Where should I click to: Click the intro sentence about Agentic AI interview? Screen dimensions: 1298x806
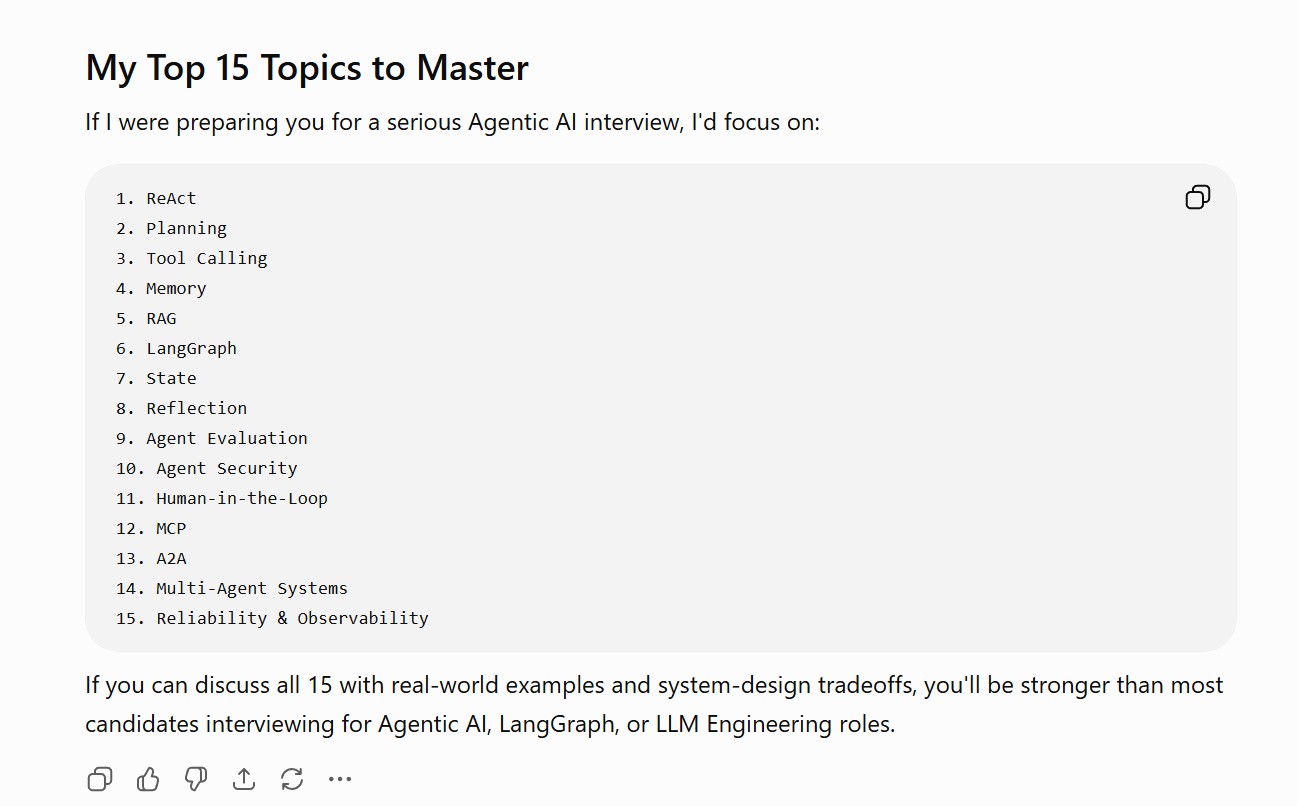pos(452,122)
